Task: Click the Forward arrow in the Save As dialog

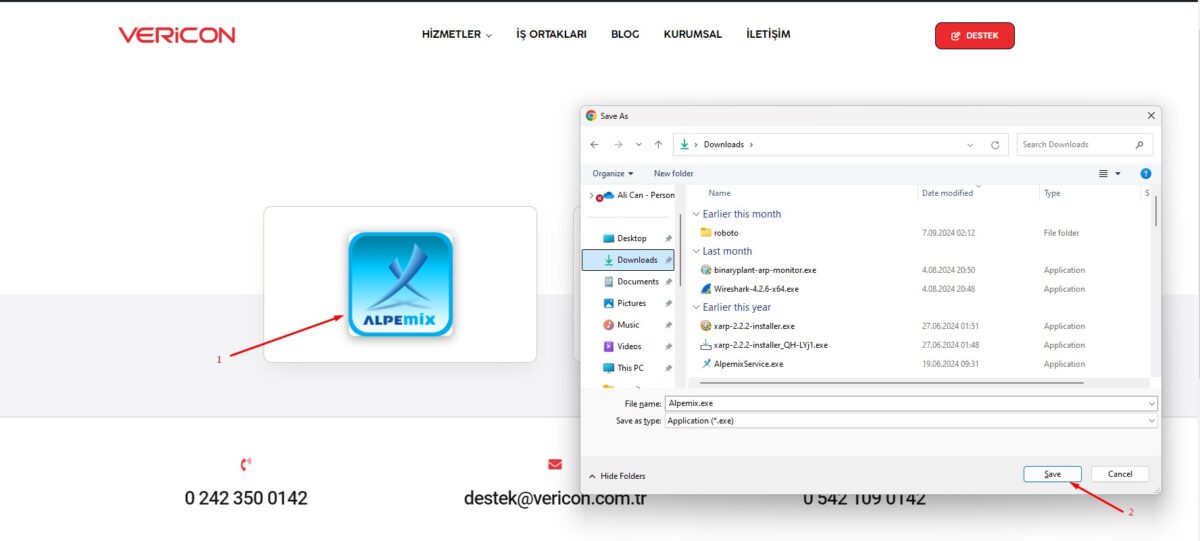Action: 618,144
